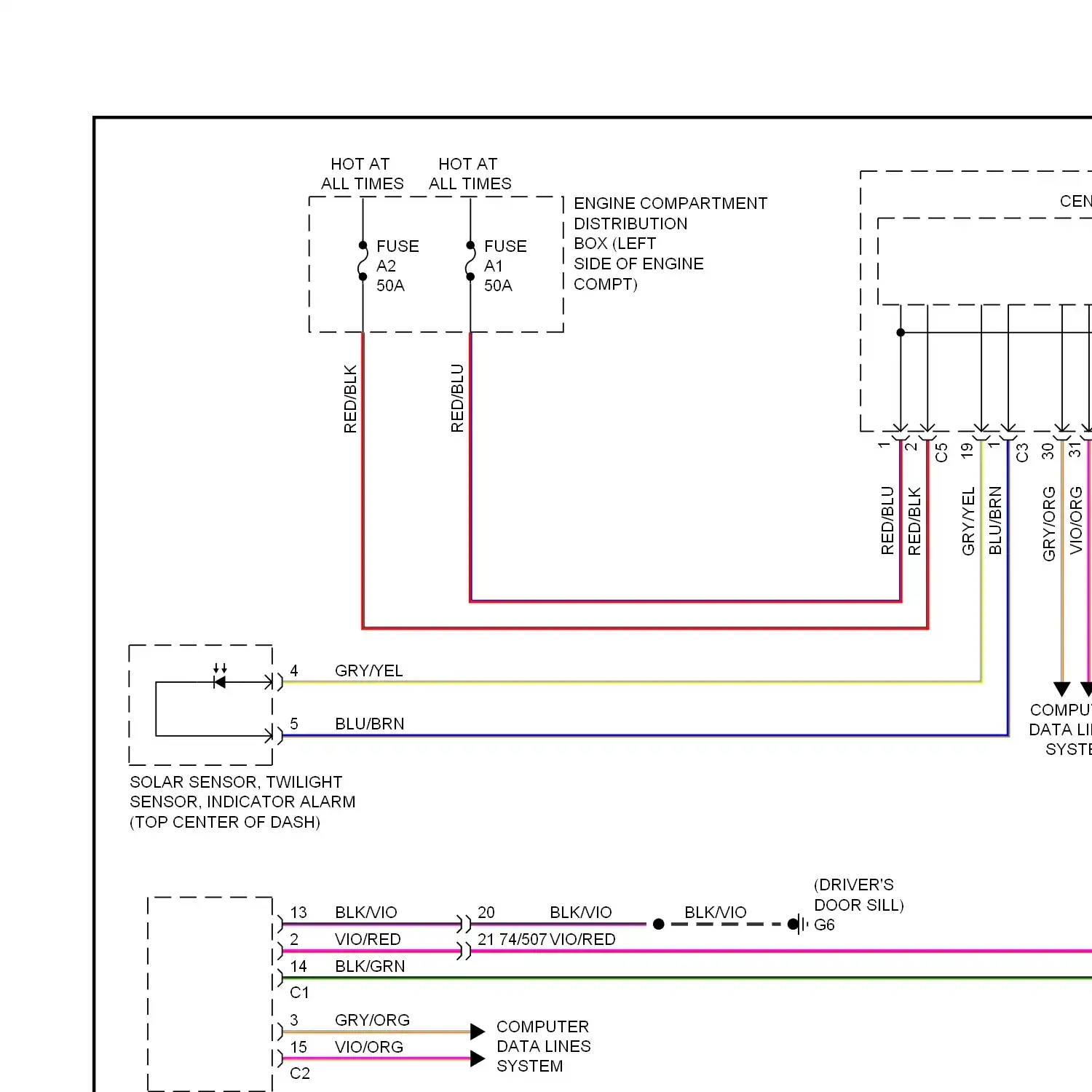
Task: Click the splice dot on the BLK/VIO wire
Action: tap(659, 925)
